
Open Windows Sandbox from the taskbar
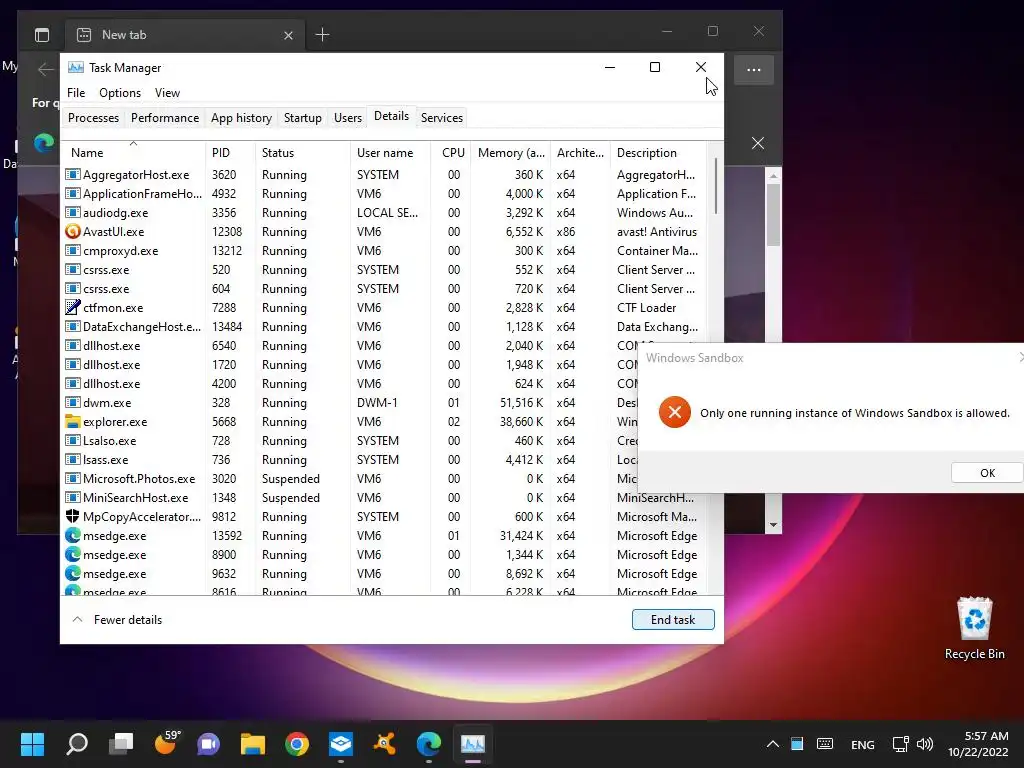[x=341, y=744]
